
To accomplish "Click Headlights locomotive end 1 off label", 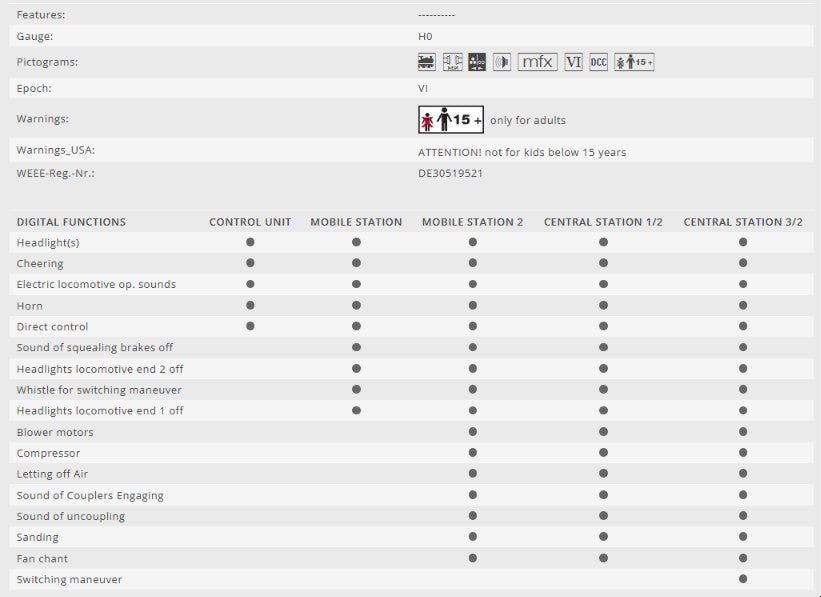I will tap(100, 411).
